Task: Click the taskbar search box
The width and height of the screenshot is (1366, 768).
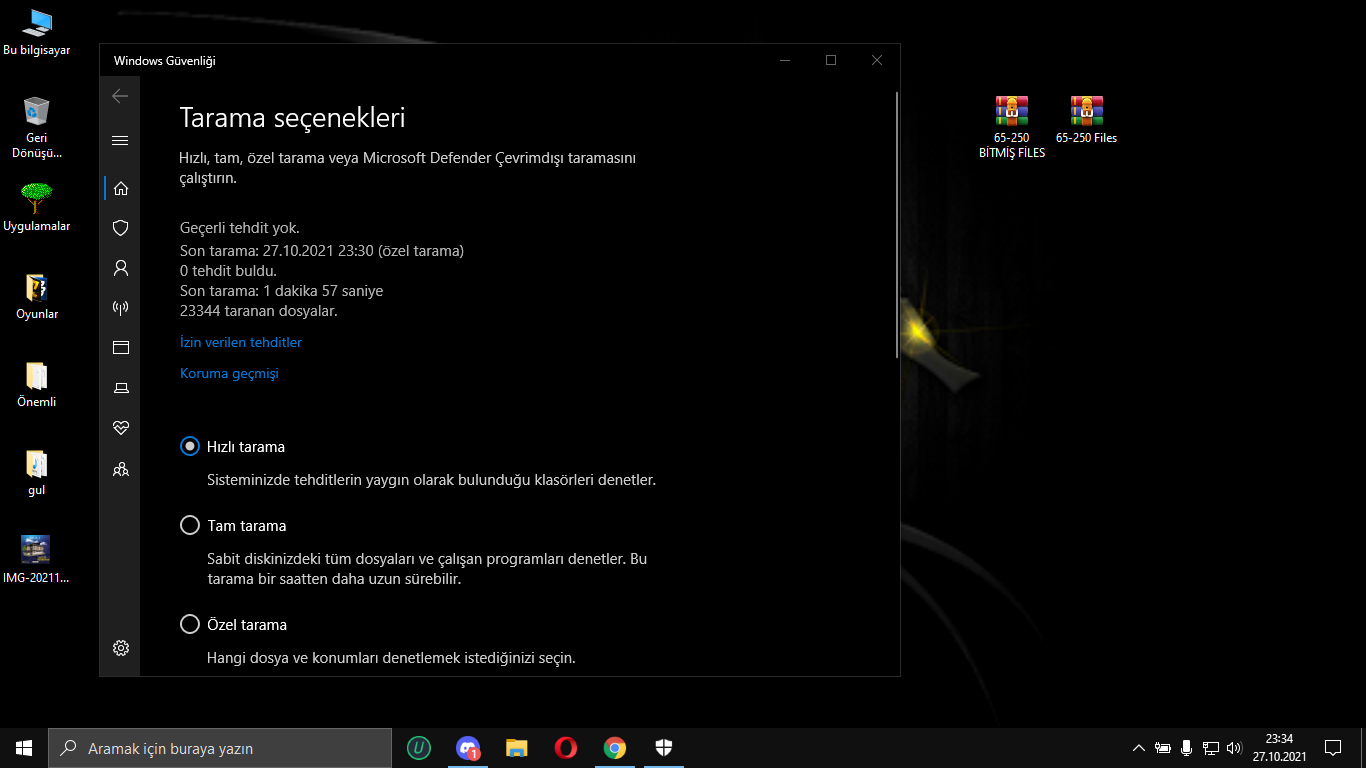Action: click(220, 748)
